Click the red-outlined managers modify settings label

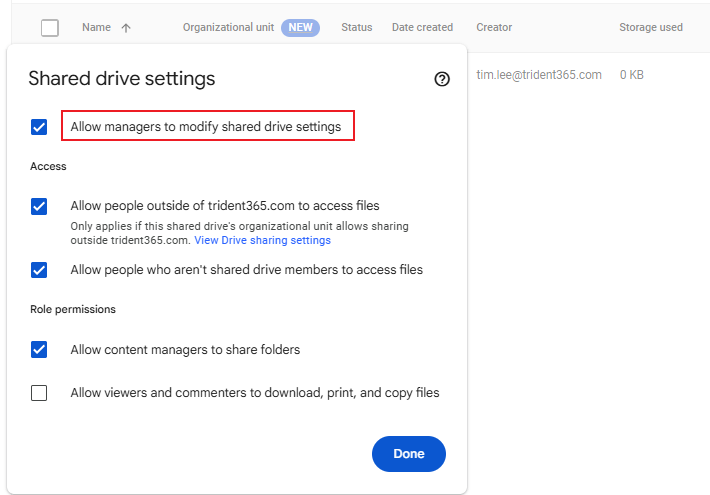[206, 127]
